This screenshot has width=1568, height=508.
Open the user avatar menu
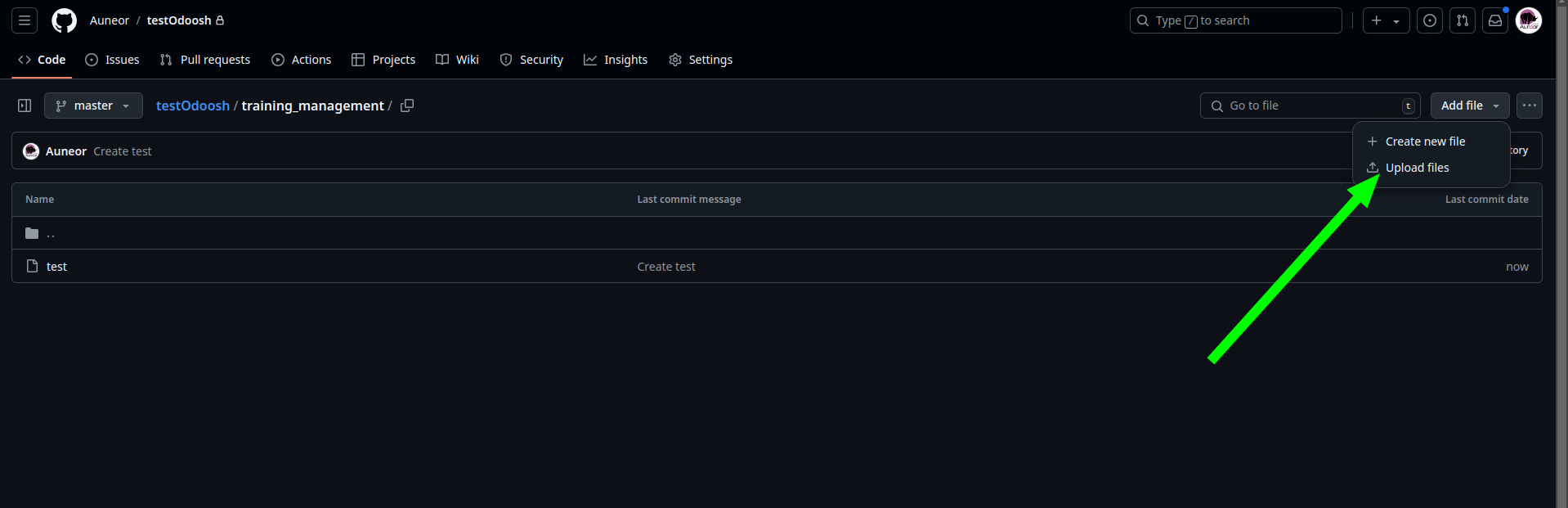tap(1528, 20)
